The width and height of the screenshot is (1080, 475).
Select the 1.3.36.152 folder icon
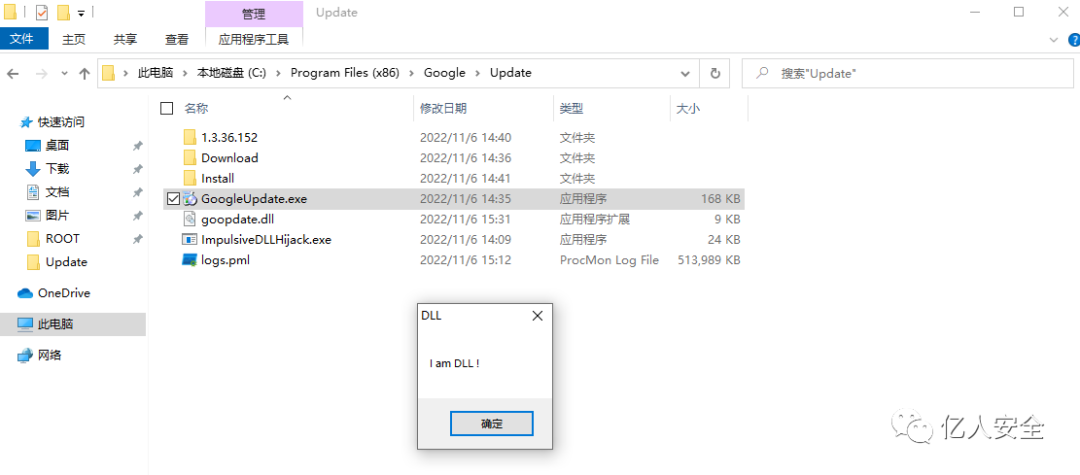190,138
